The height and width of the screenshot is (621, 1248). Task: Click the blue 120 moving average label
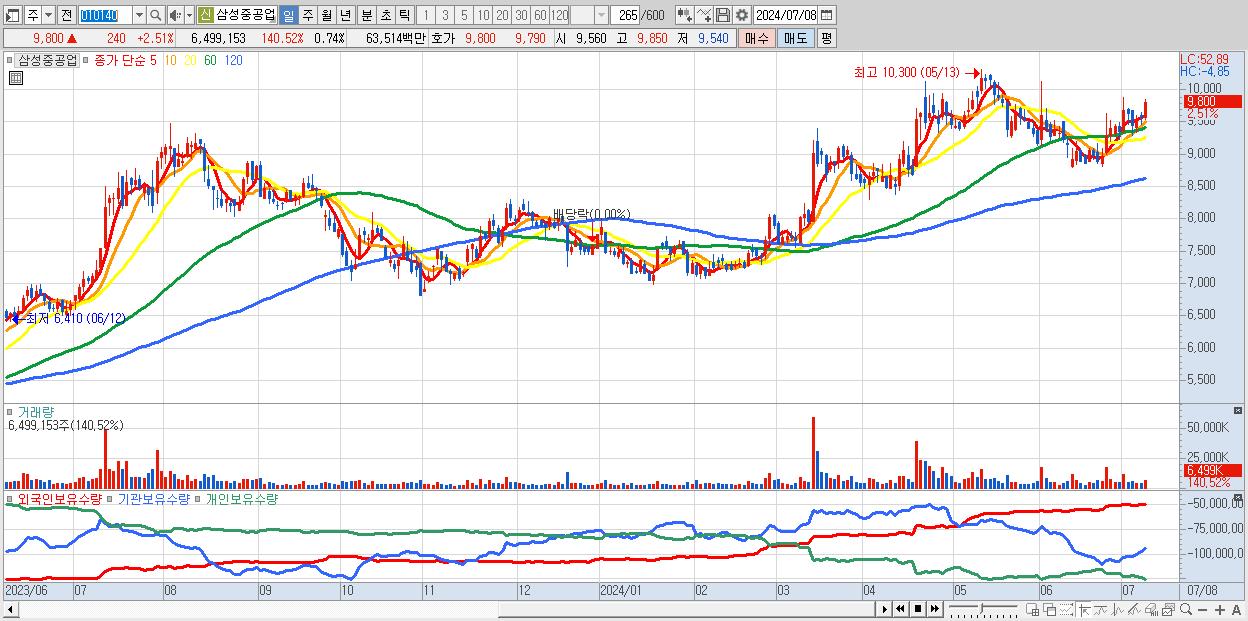click(x=233, y=60)
